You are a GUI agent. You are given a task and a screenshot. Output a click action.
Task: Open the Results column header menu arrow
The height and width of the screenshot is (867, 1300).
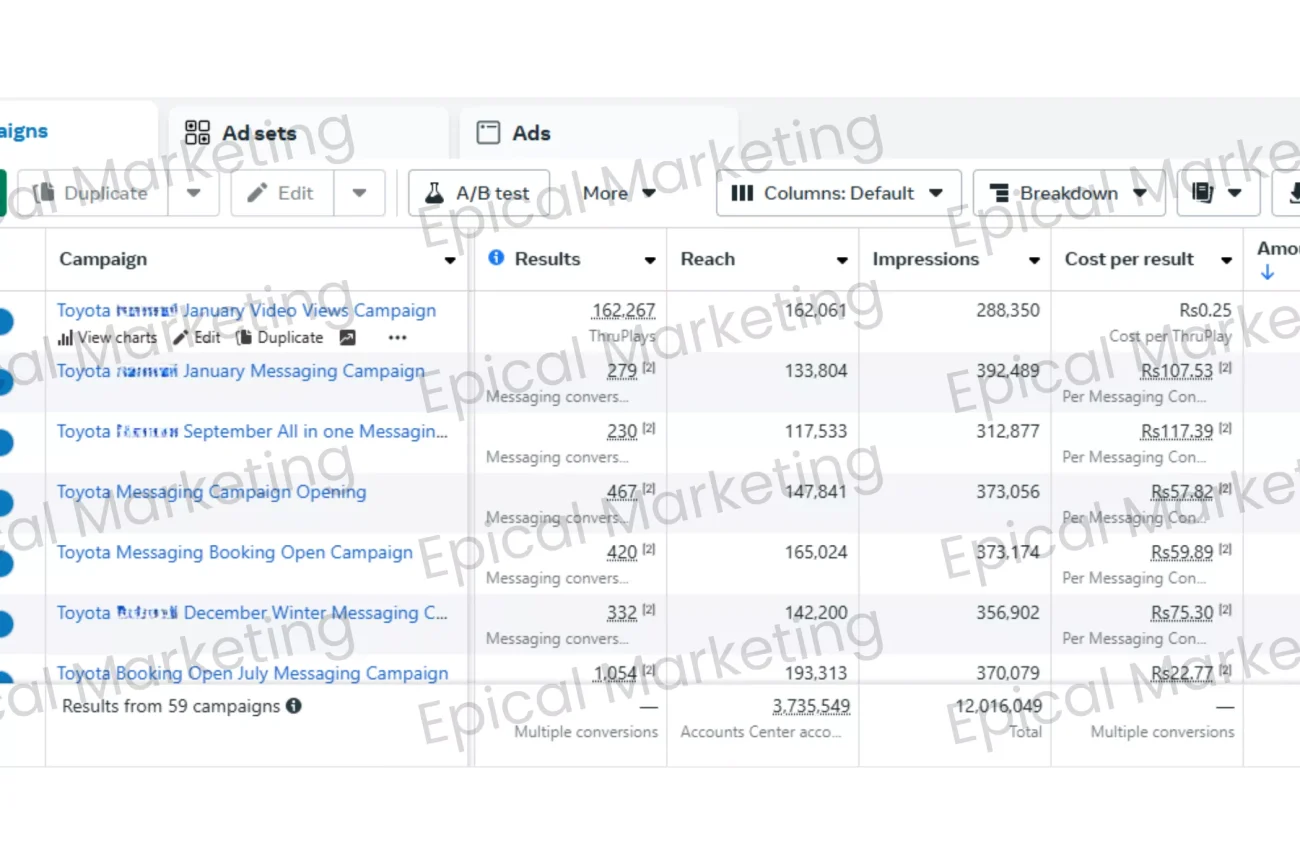point(650,260)
